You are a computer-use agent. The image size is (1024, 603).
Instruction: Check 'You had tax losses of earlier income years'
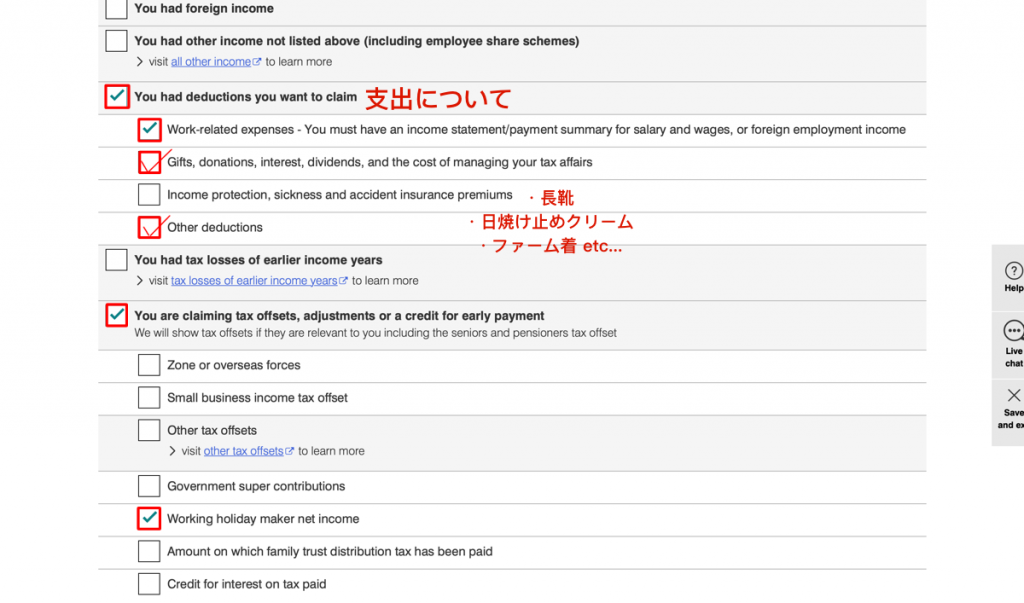[x=117, y=260]
